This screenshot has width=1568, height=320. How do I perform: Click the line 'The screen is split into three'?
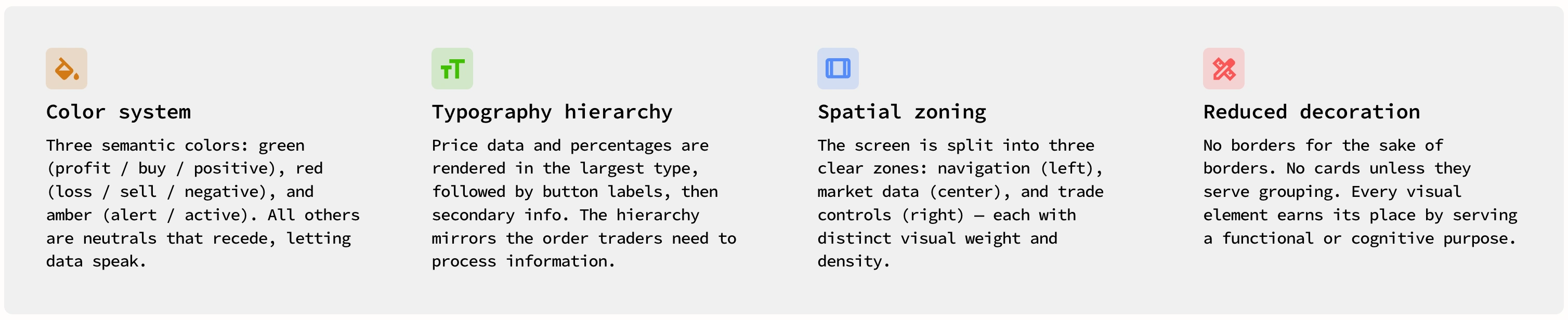pos(956,145)
